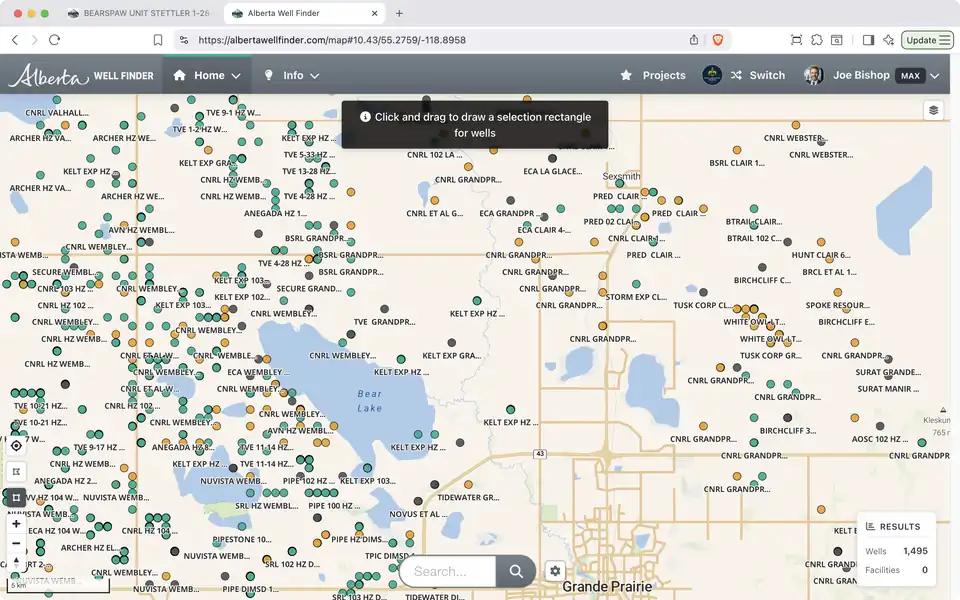Click the TPIC DIMSD... well label
Screen dimensions: 960x600
[387, 556]
